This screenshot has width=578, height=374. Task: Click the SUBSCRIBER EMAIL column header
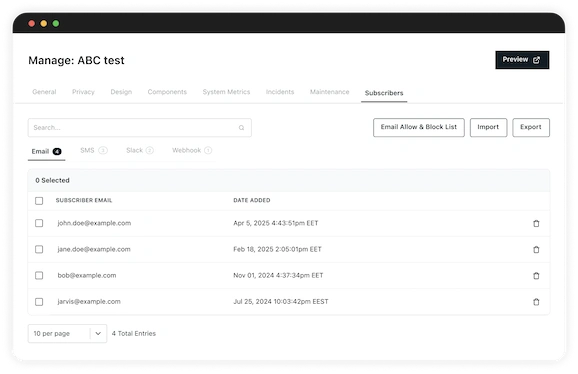pyautogui.click(x=84, y=200)
